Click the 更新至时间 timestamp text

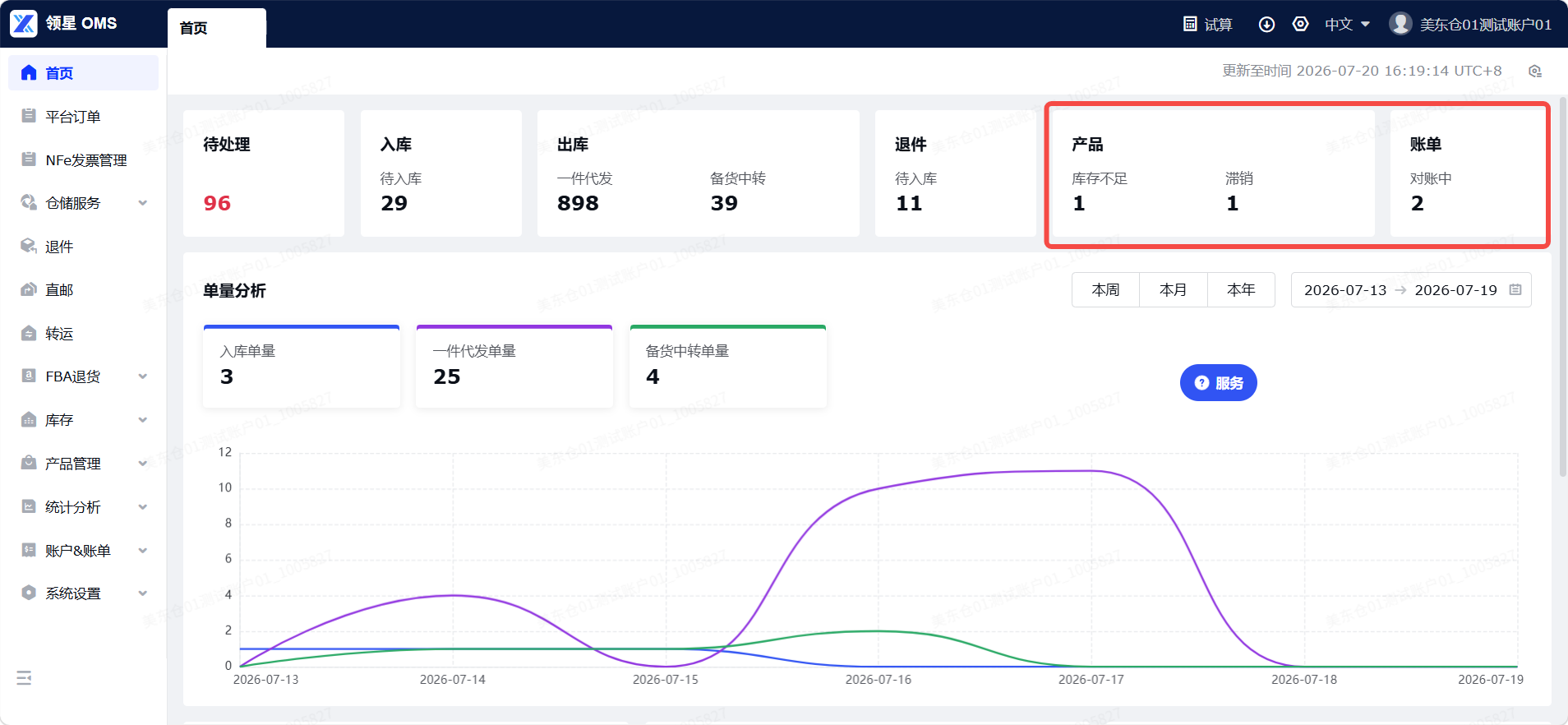tap(1362, 71)
